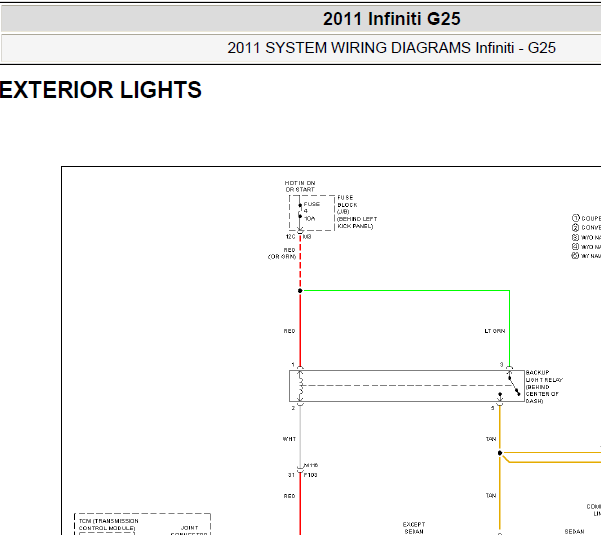Click the splice dot joining red and green wires
601x535 pixels.
tap(300, 291)
